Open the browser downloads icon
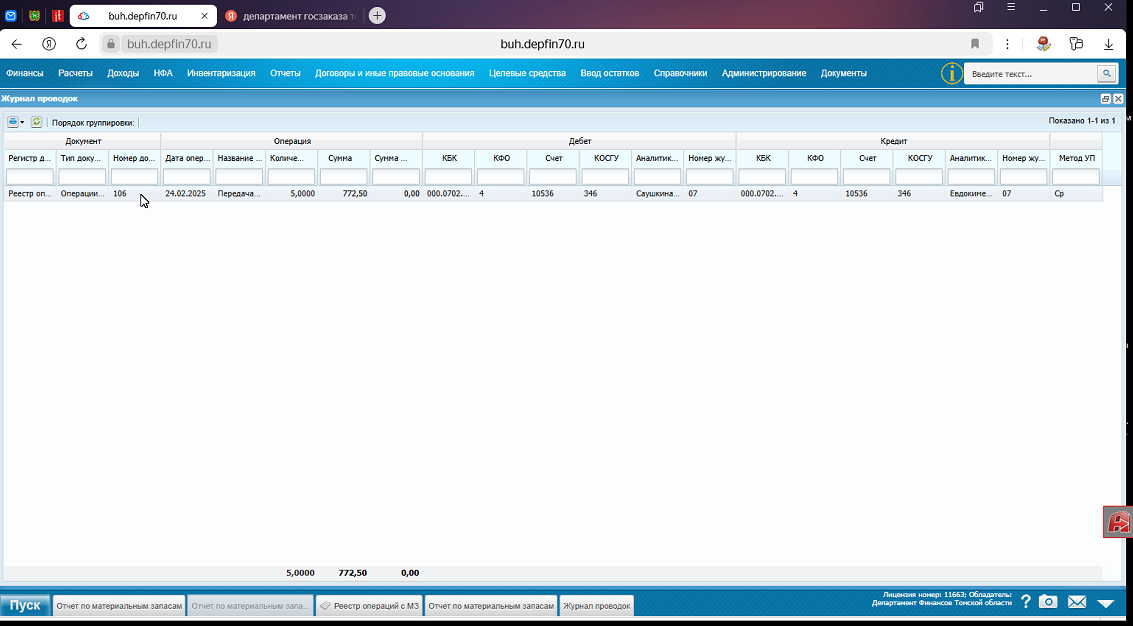 (x=1108, y=44)
